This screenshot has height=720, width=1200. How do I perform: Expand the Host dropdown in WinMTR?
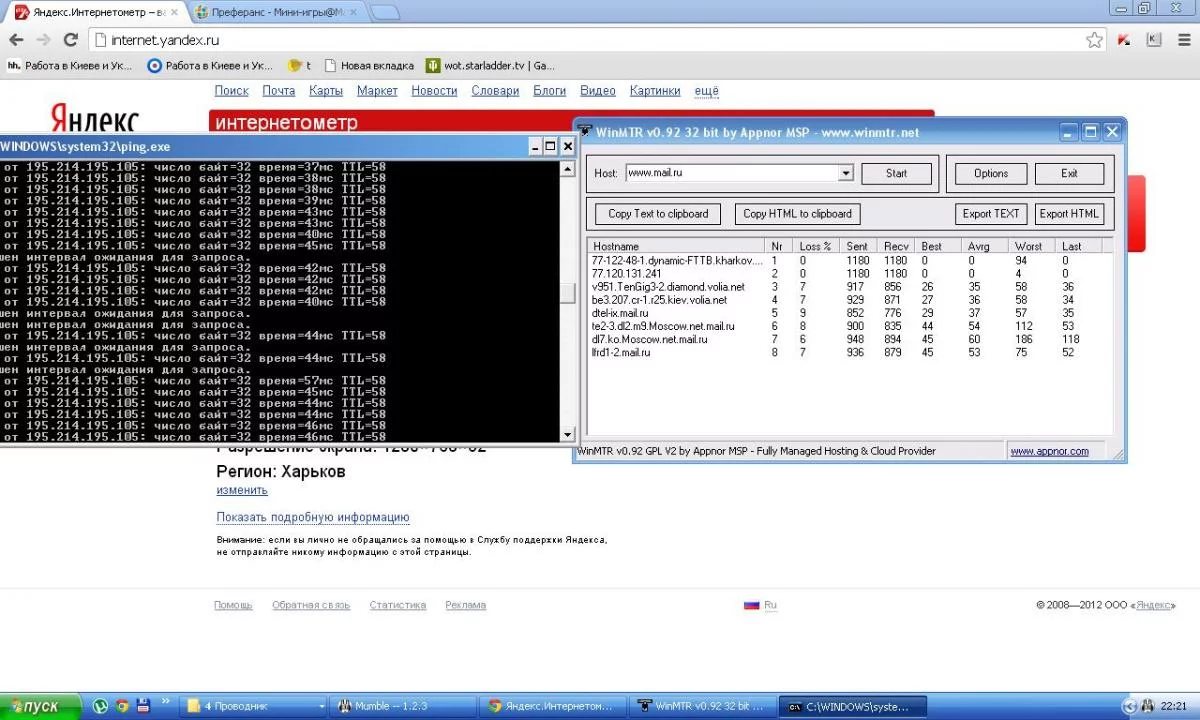click(845, 173)
